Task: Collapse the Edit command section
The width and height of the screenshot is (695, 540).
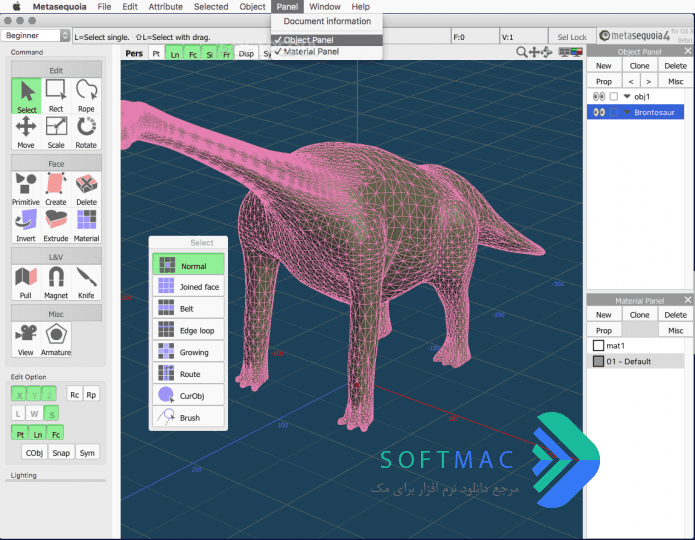Action: [56, 70]
